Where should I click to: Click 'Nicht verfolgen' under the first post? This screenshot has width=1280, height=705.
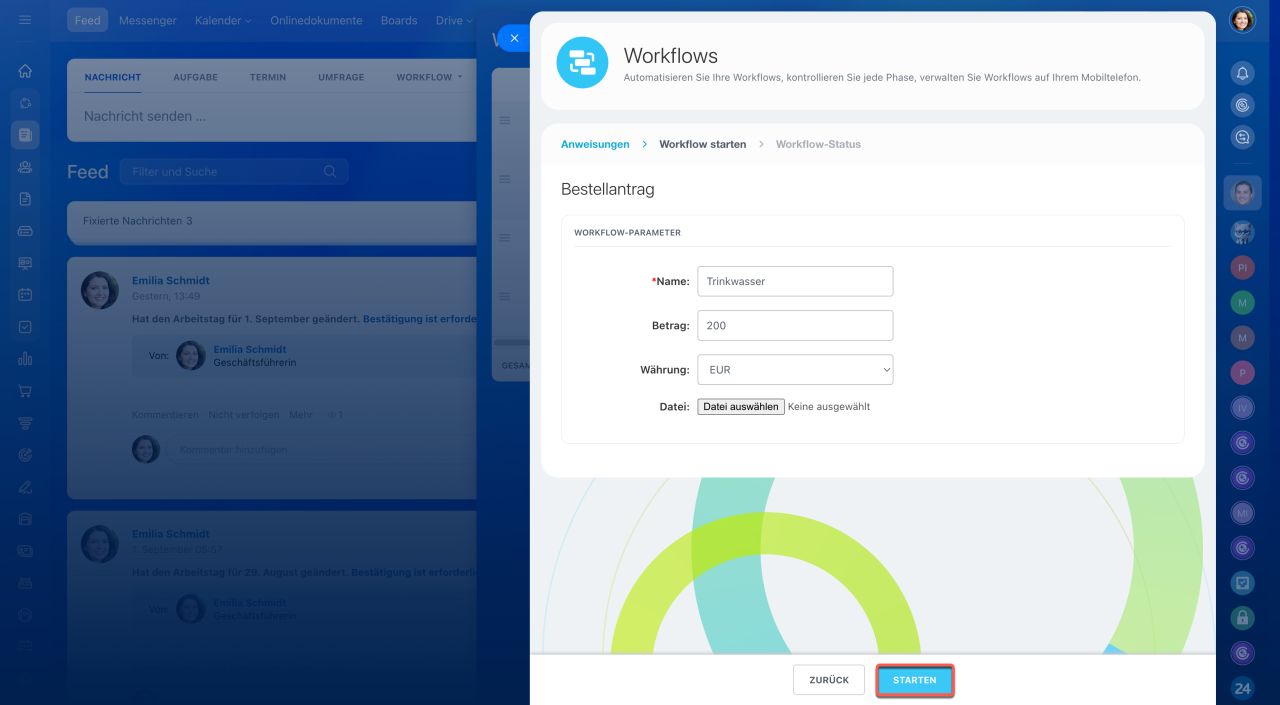(244, 415)
